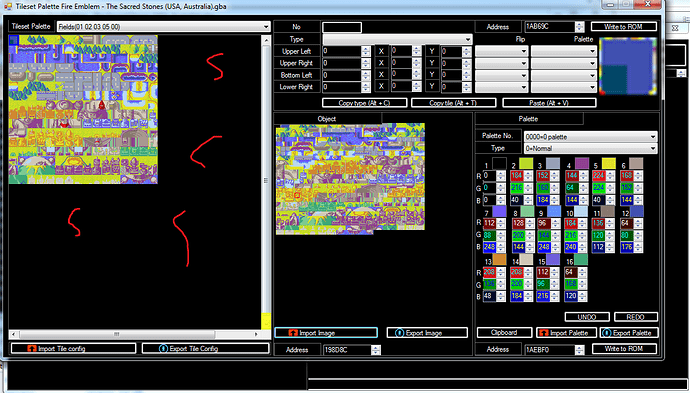Click the Palette section header tab
690x393 pixels.
(529, 119)
